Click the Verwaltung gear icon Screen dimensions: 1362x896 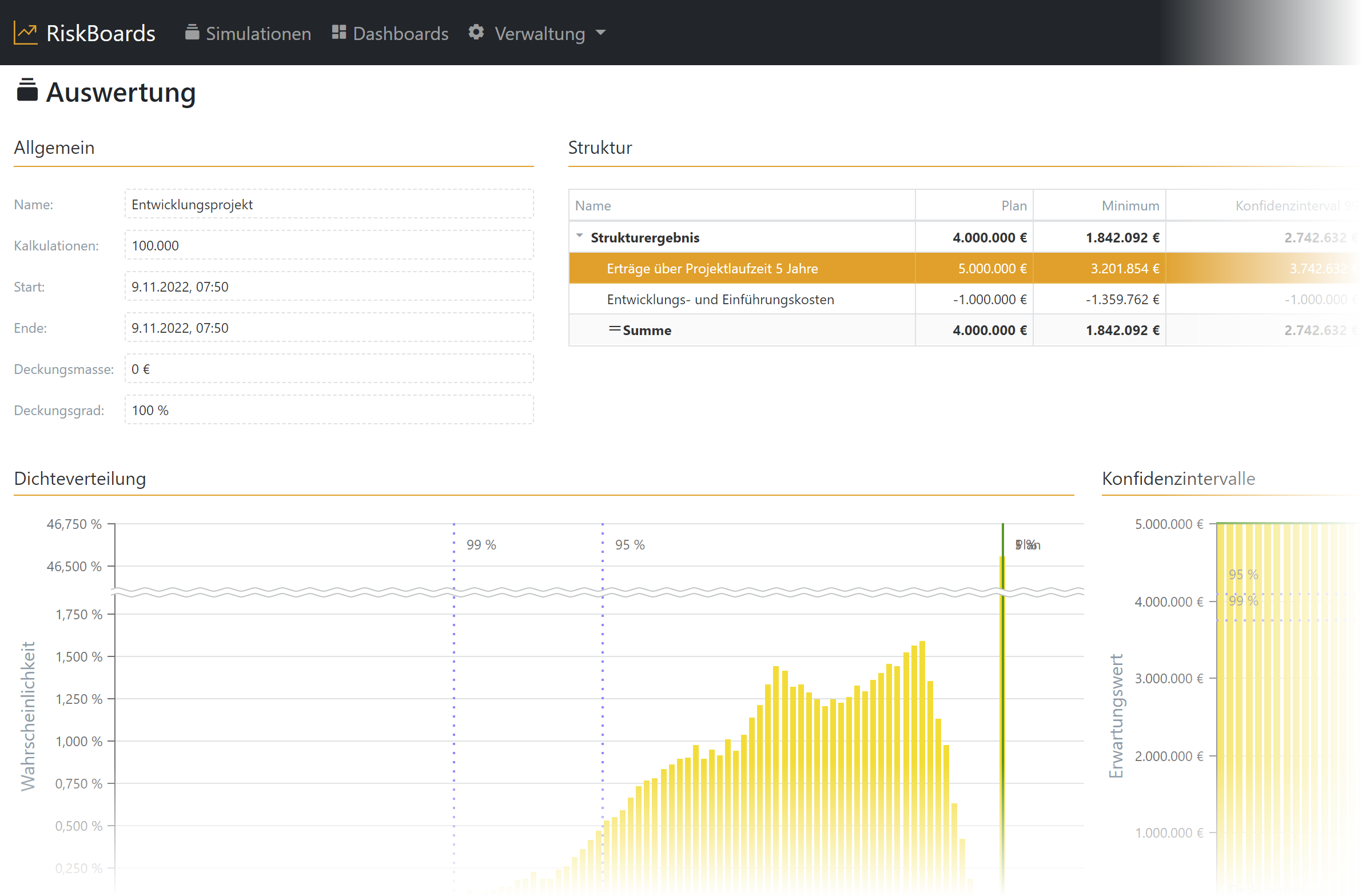[x=476, y=33]
